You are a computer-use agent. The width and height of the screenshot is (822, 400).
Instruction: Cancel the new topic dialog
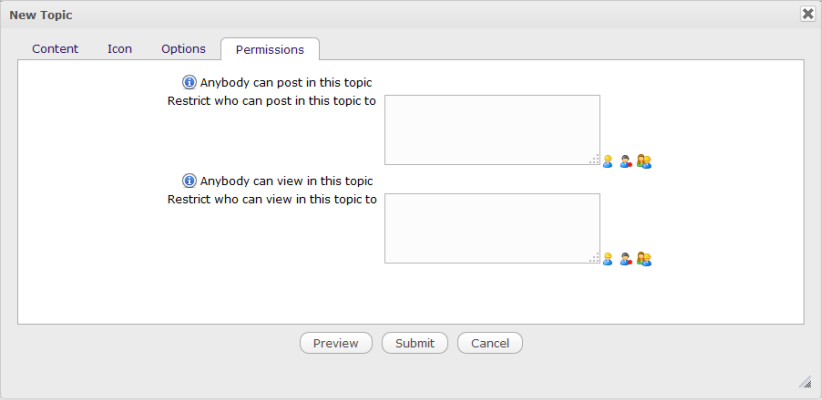click(x=490, y=343)
